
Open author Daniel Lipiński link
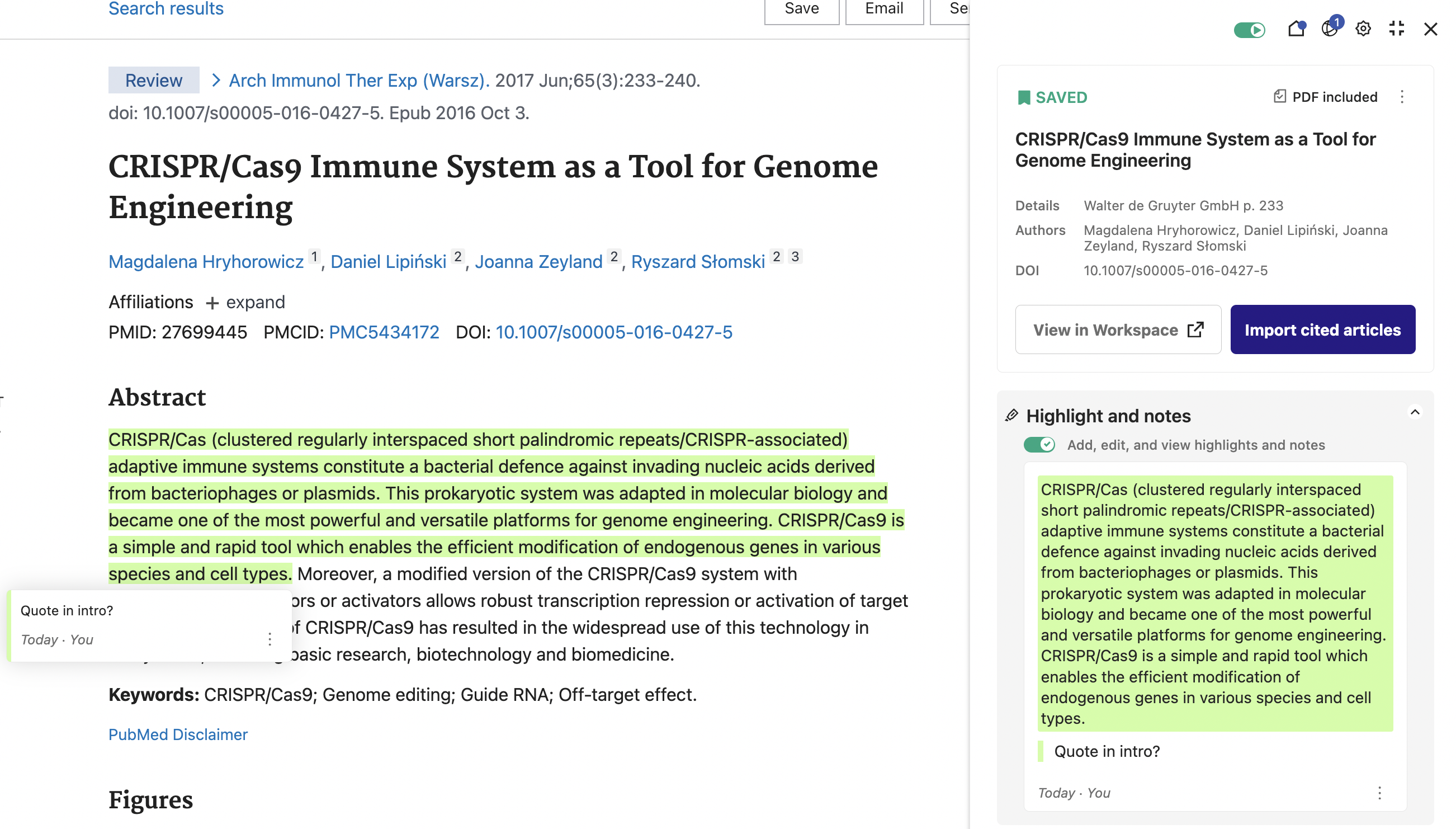click(388, 262)
